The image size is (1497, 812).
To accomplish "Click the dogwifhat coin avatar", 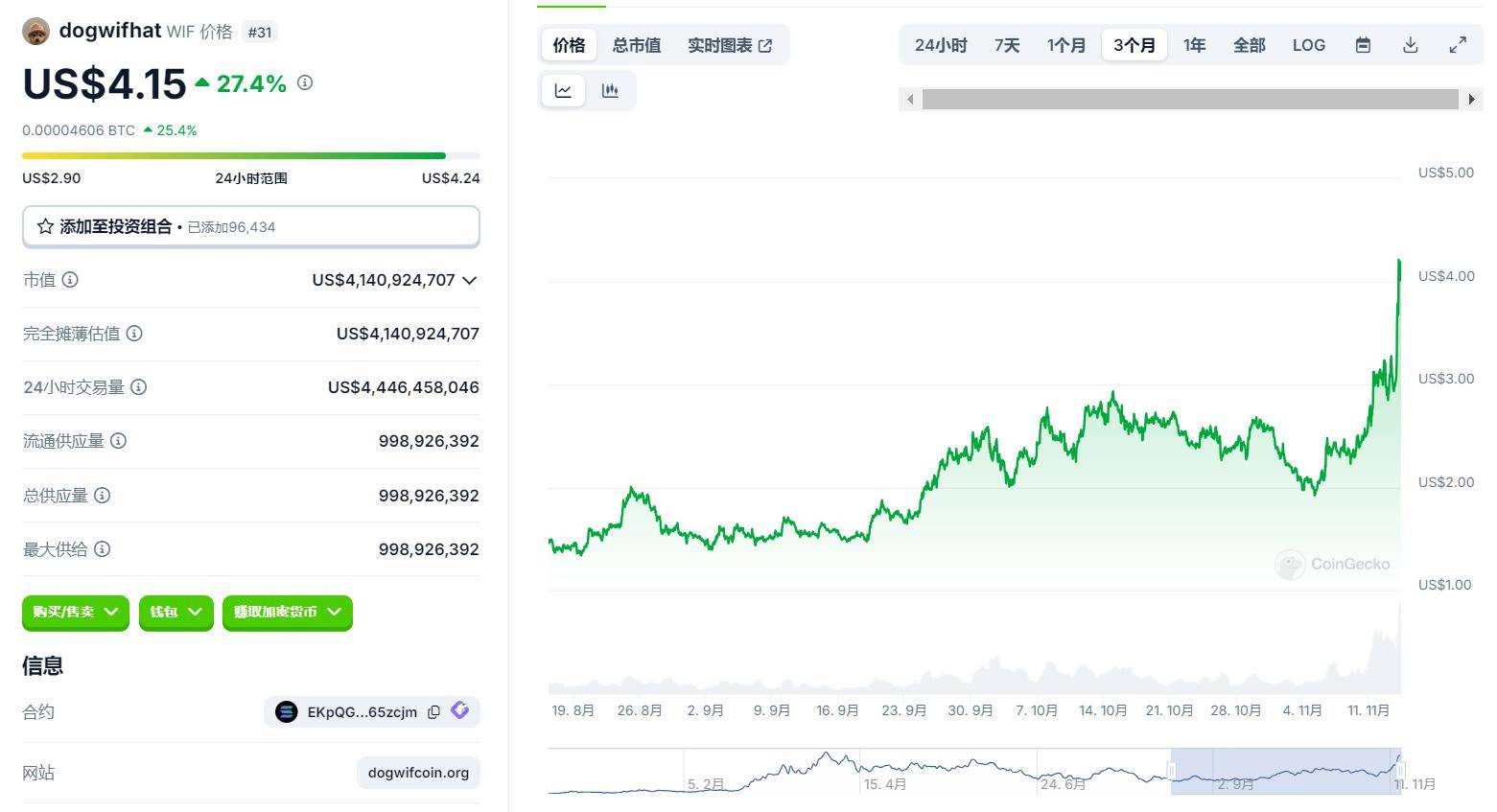I will [35, 30].
